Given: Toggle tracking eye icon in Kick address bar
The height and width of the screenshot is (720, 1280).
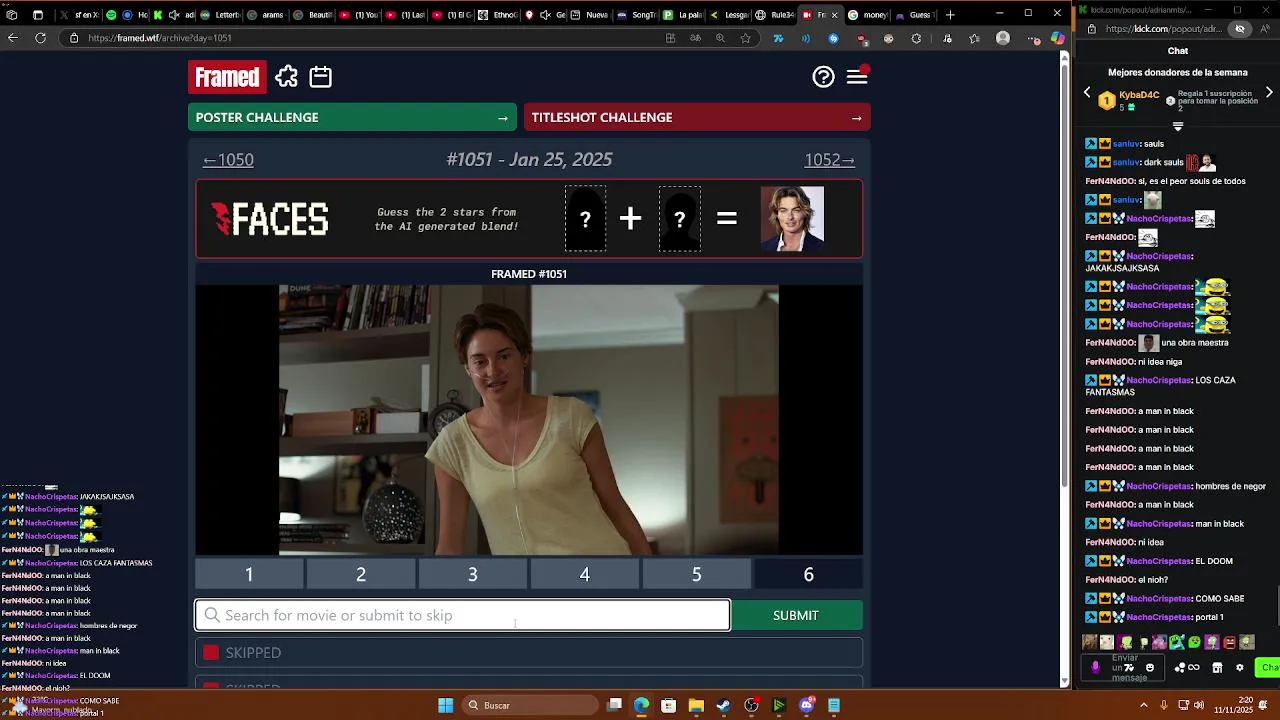Looking at the screenshot, I should coord(1240,29).
